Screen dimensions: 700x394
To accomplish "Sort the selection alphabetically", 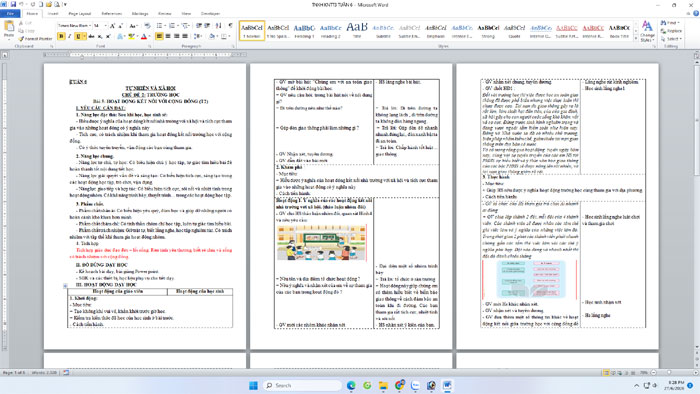I will click(218, 26).
